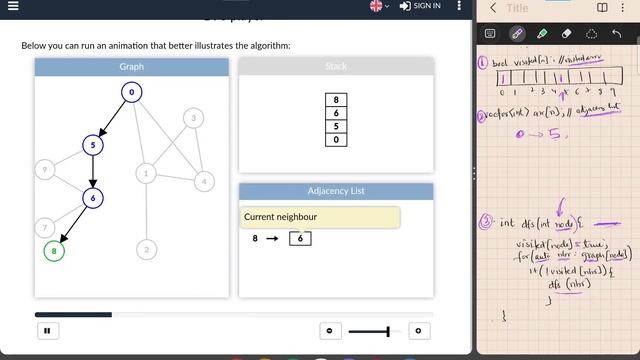Select the eraser tool in notes
Image resolution: width=640 pixels, height=360 pixels.
[x=567, y=33]
